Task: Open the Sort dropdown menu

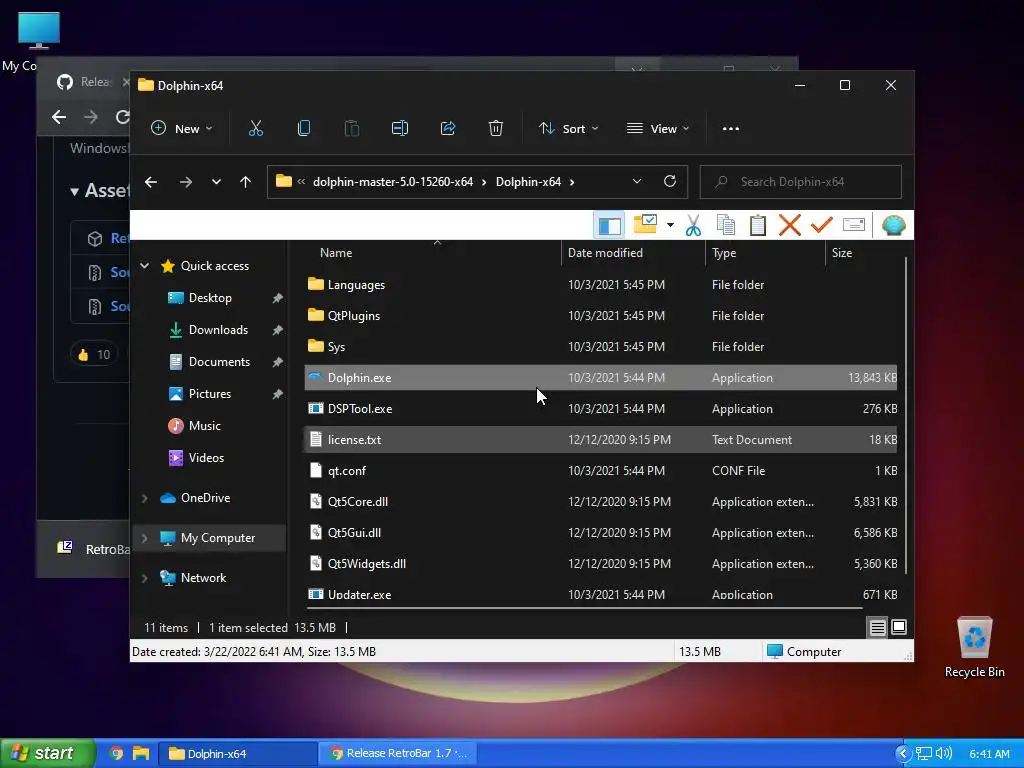Action: click(569, 129)
